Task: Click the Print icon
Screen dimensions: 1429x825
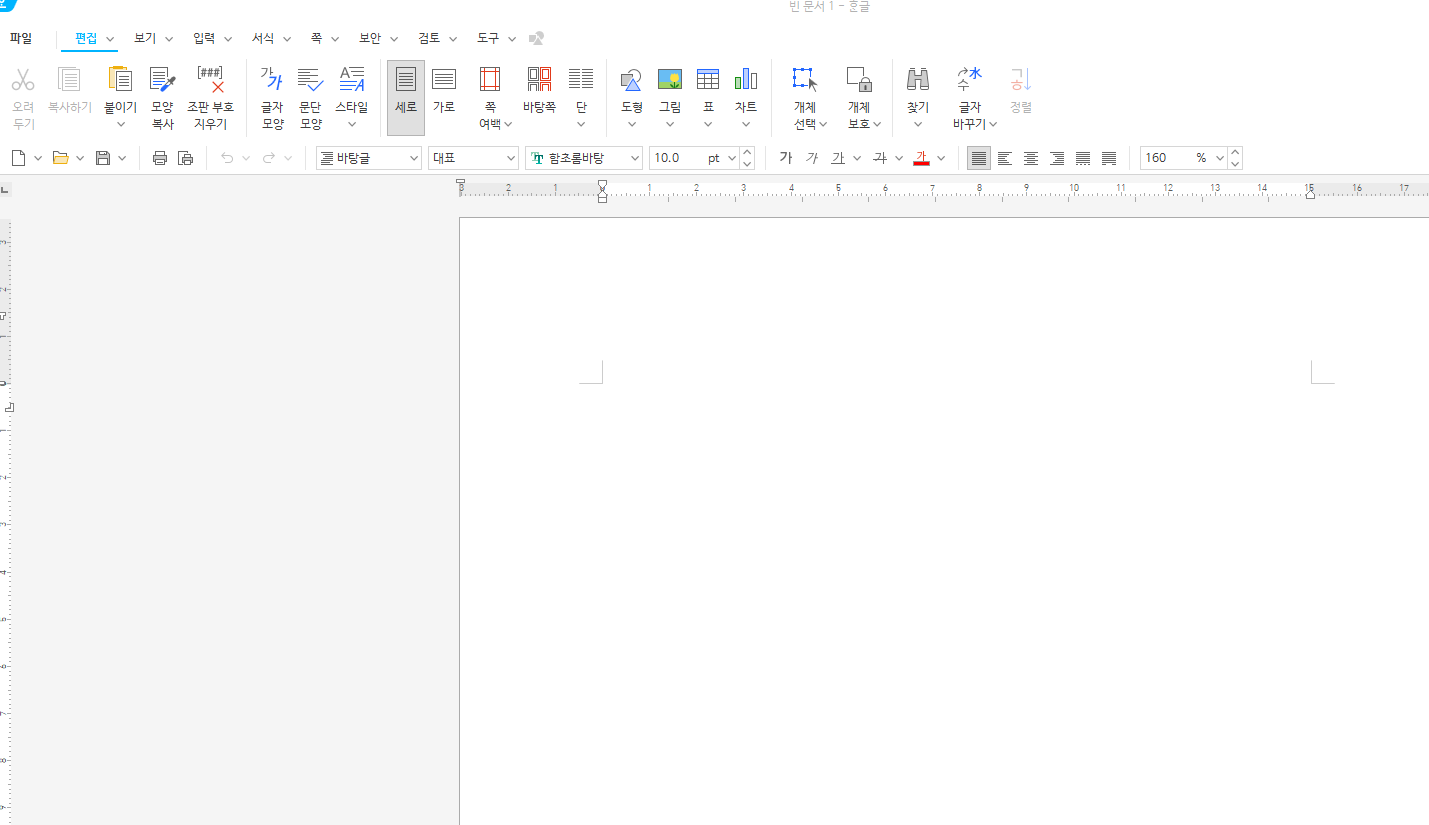Action: pyautogui.click(x=159, y=158)
